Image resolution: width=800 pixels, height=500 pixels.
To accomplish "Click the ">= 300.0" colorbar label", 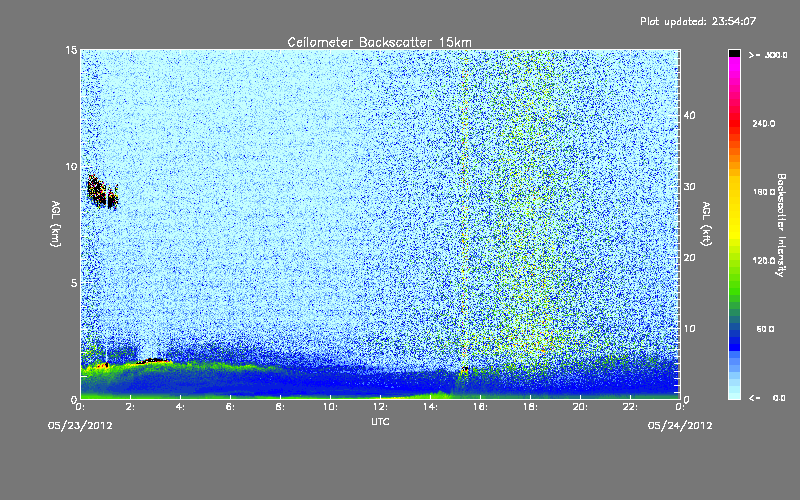I will point(768,55).
